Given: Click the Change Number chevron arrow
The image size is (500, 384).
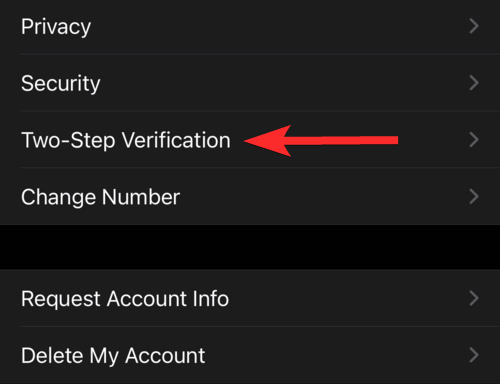Looking at the screenshot, I should tap(474, 196).
